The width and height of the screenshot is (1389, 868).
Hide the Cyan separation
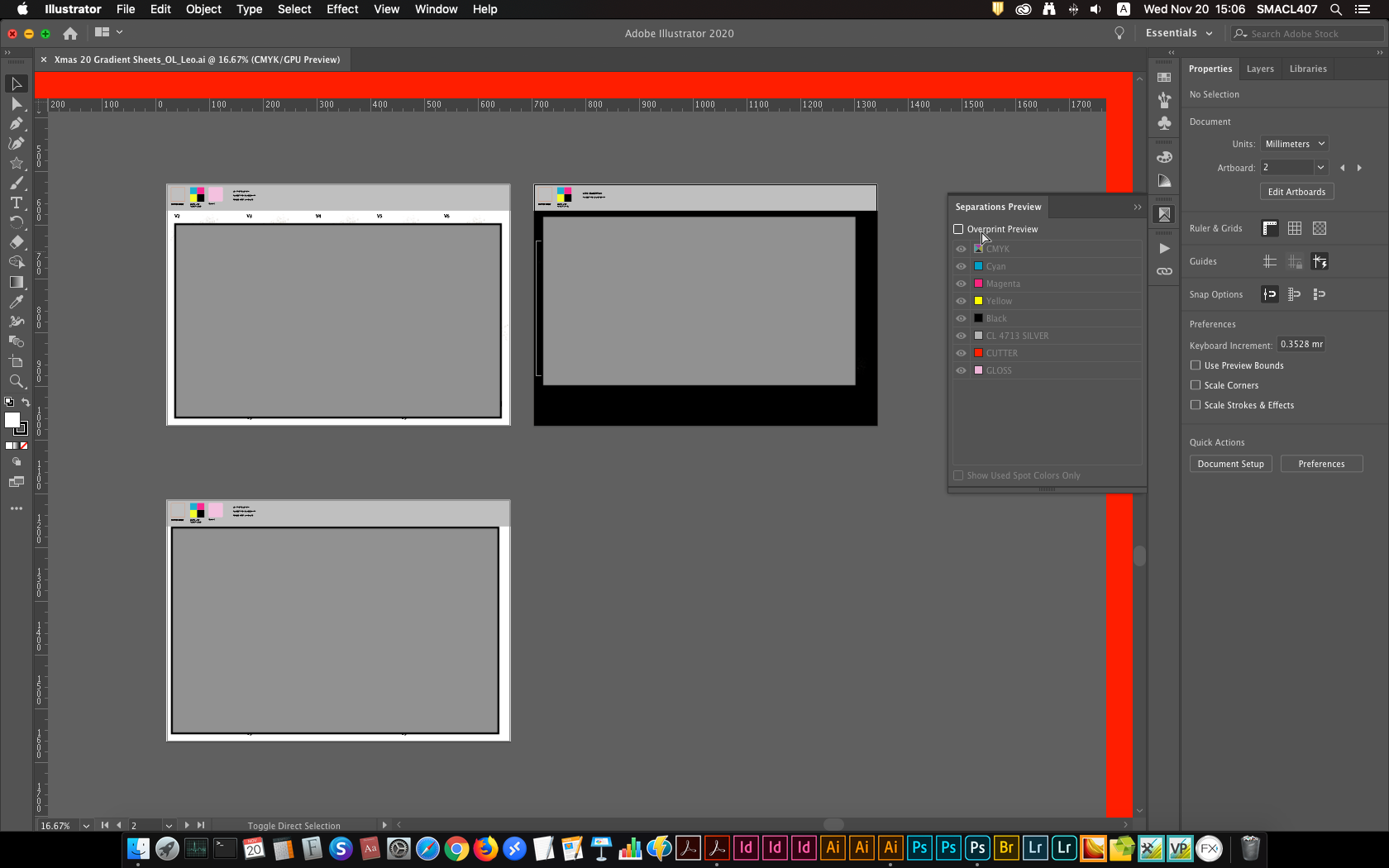click(961, 266)
